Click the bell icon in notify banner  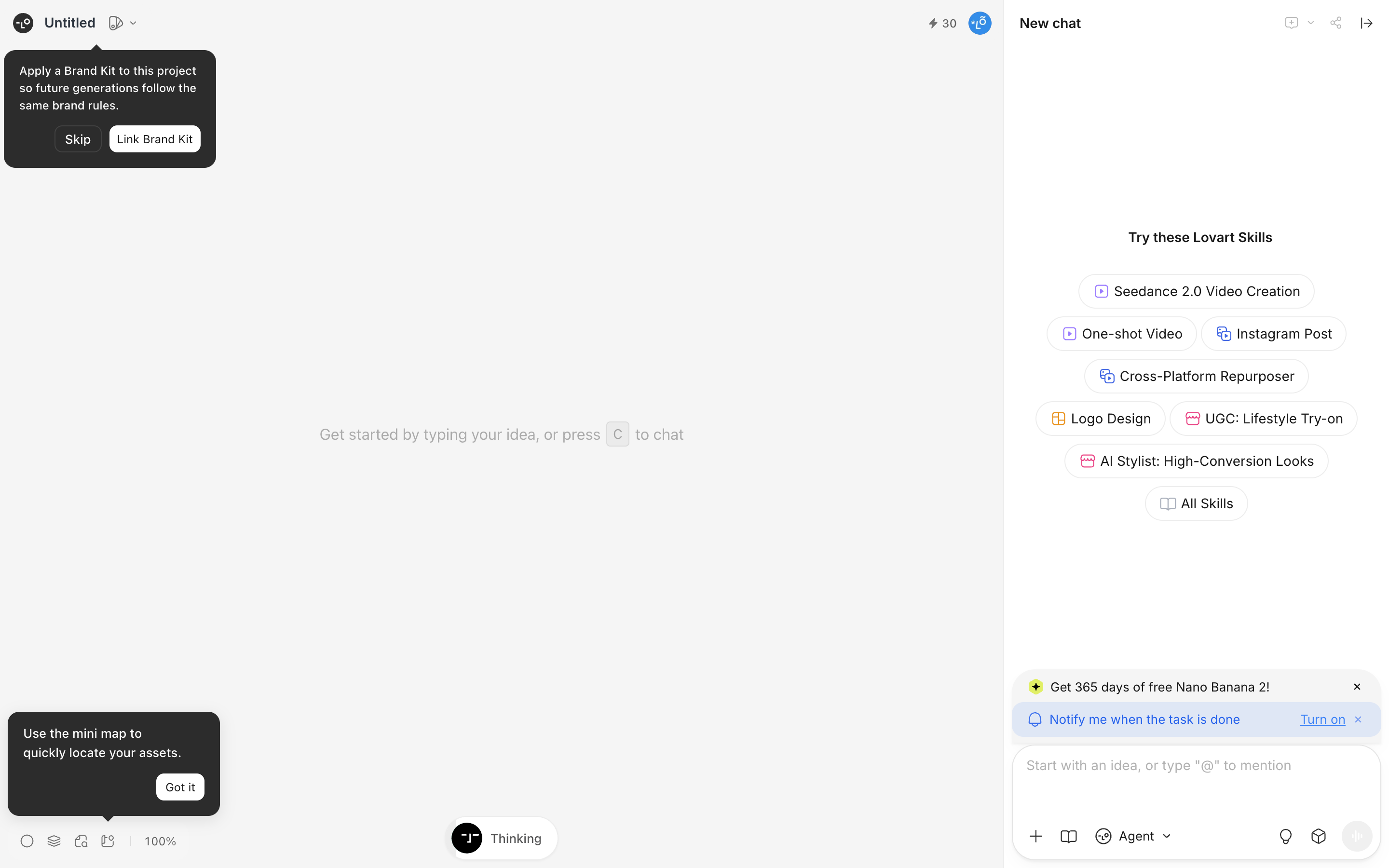pyautogui.click(x=1035, y=719)
